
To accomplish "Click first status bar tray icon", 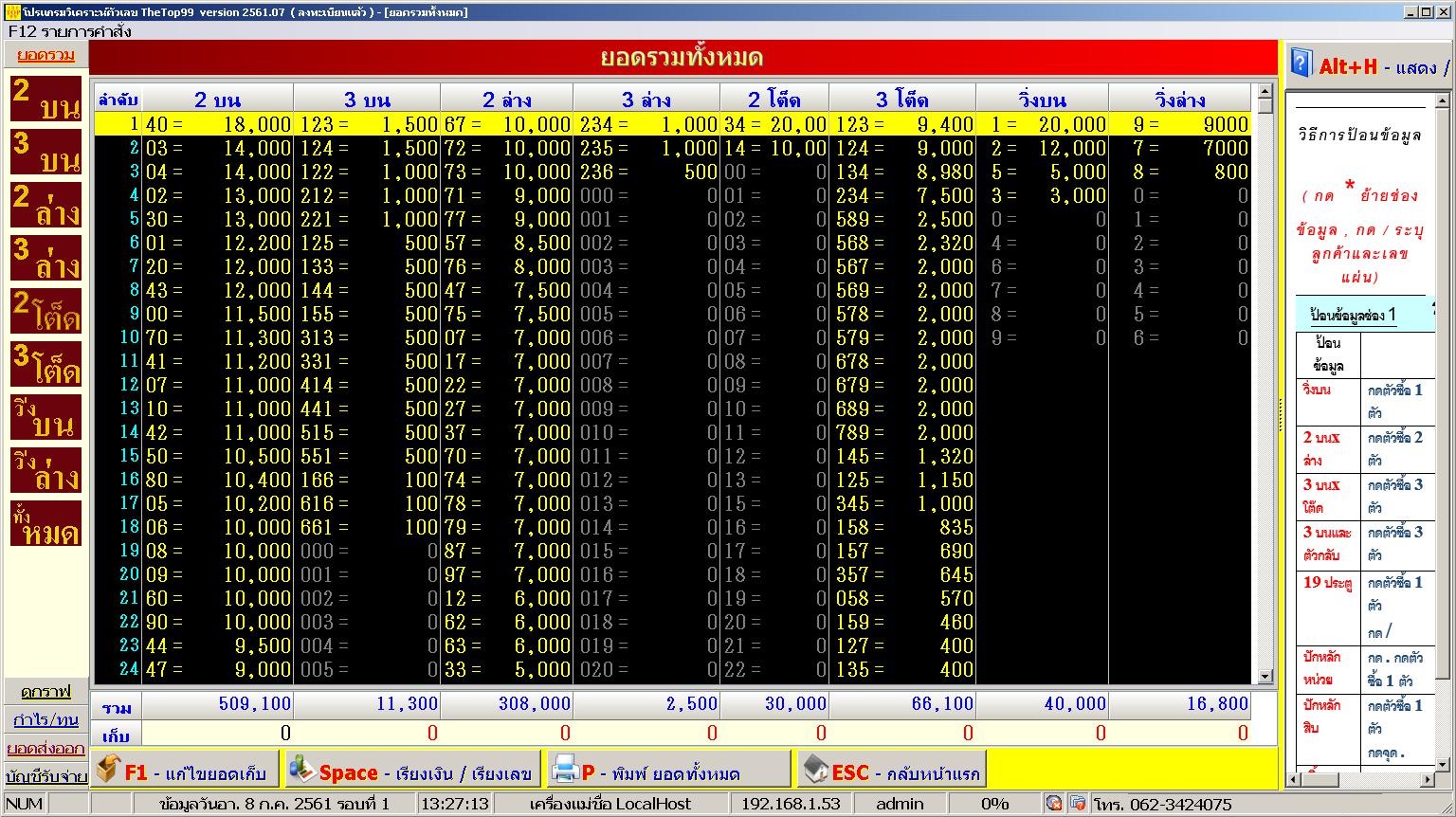I will click(1054, 804).
